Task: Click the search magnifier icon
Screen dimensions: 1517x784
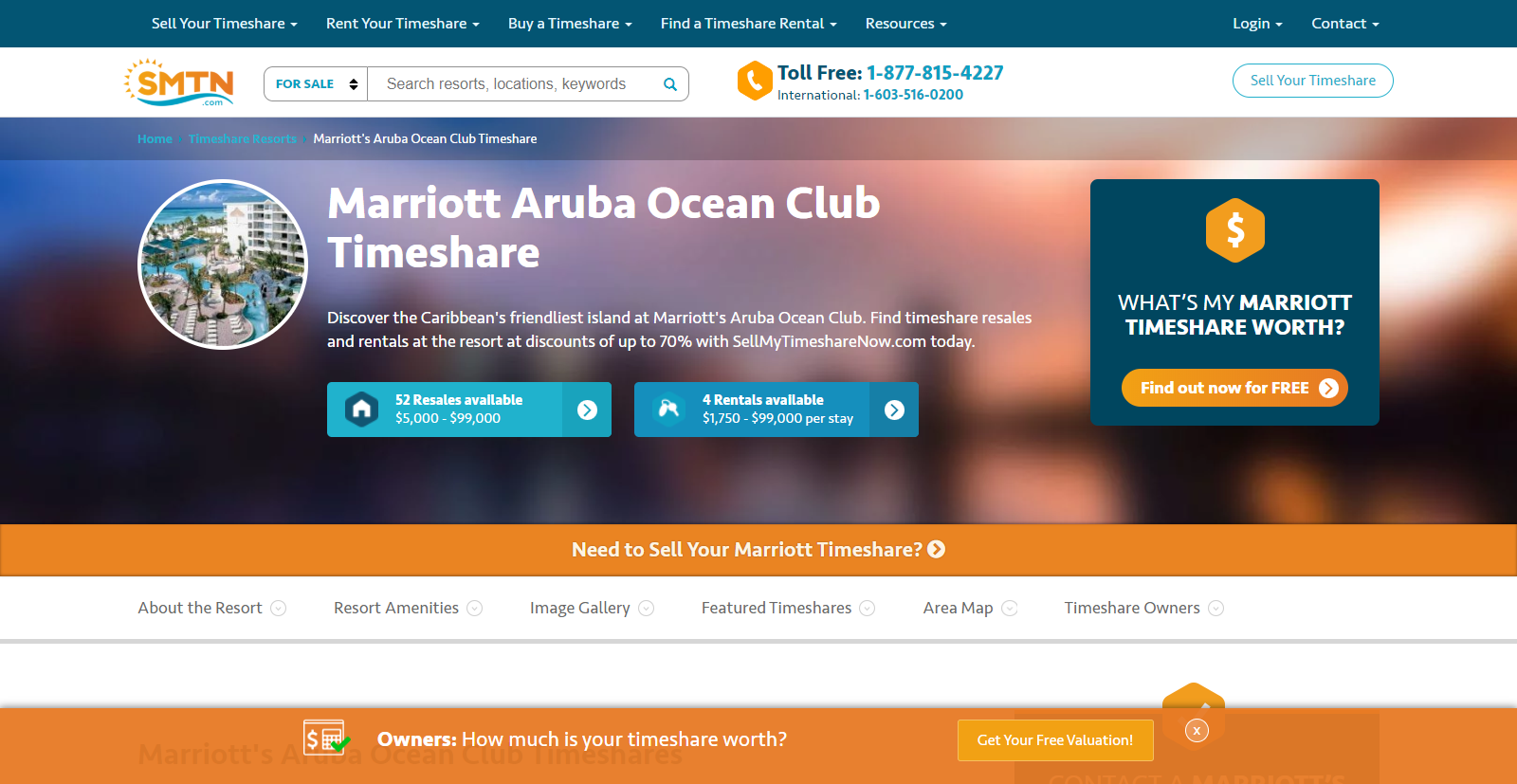Action: [670, 84]
